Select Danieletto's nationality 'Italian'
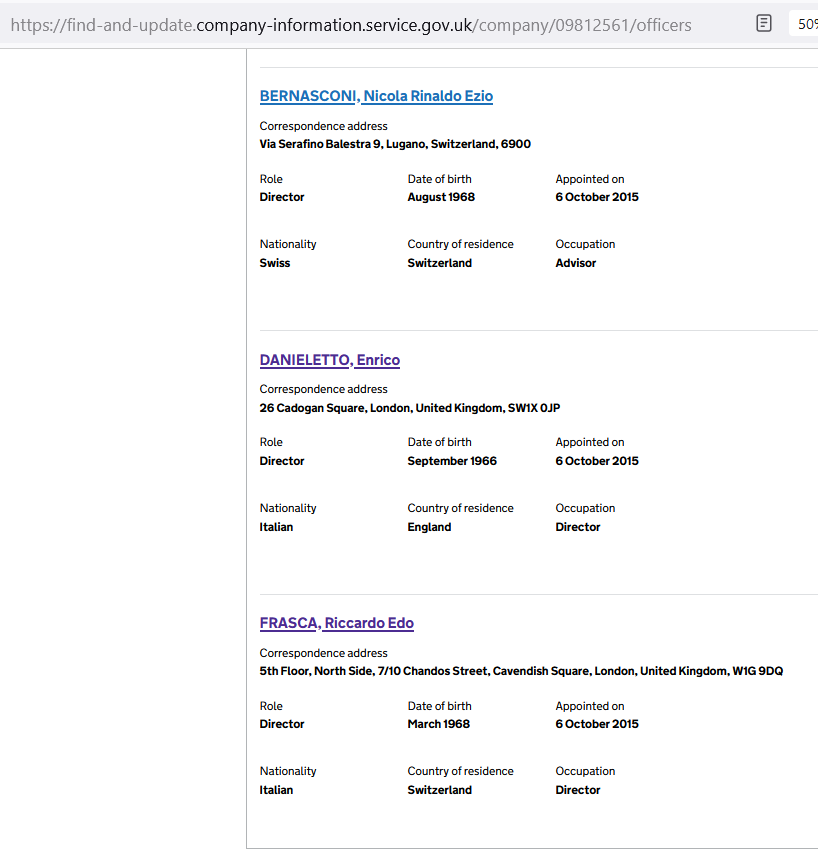This screenshot has height=850, width=818. pyautogui.click(x=276, y=527)
